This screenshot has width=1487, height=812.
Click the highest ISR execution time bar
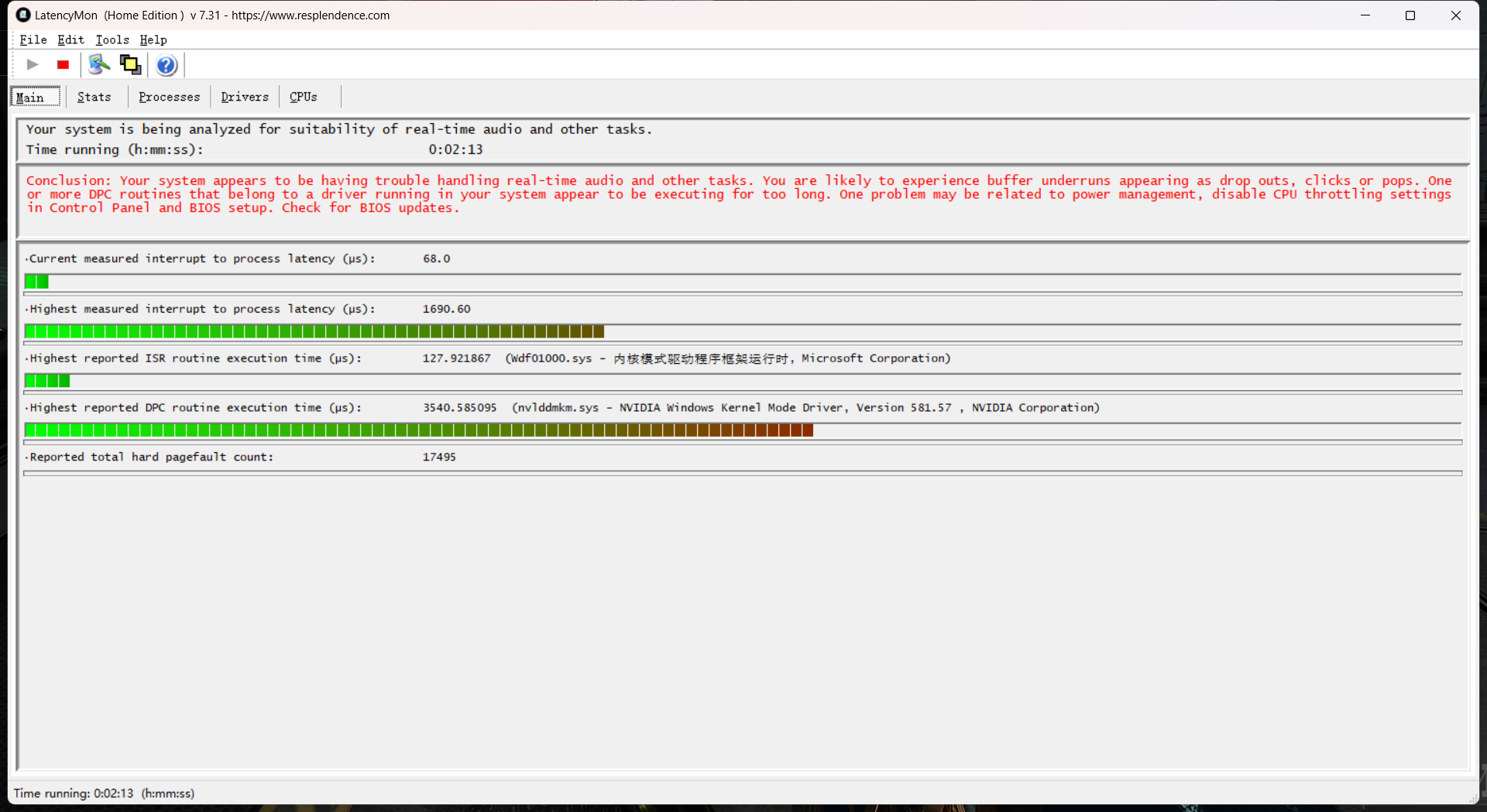47,381
